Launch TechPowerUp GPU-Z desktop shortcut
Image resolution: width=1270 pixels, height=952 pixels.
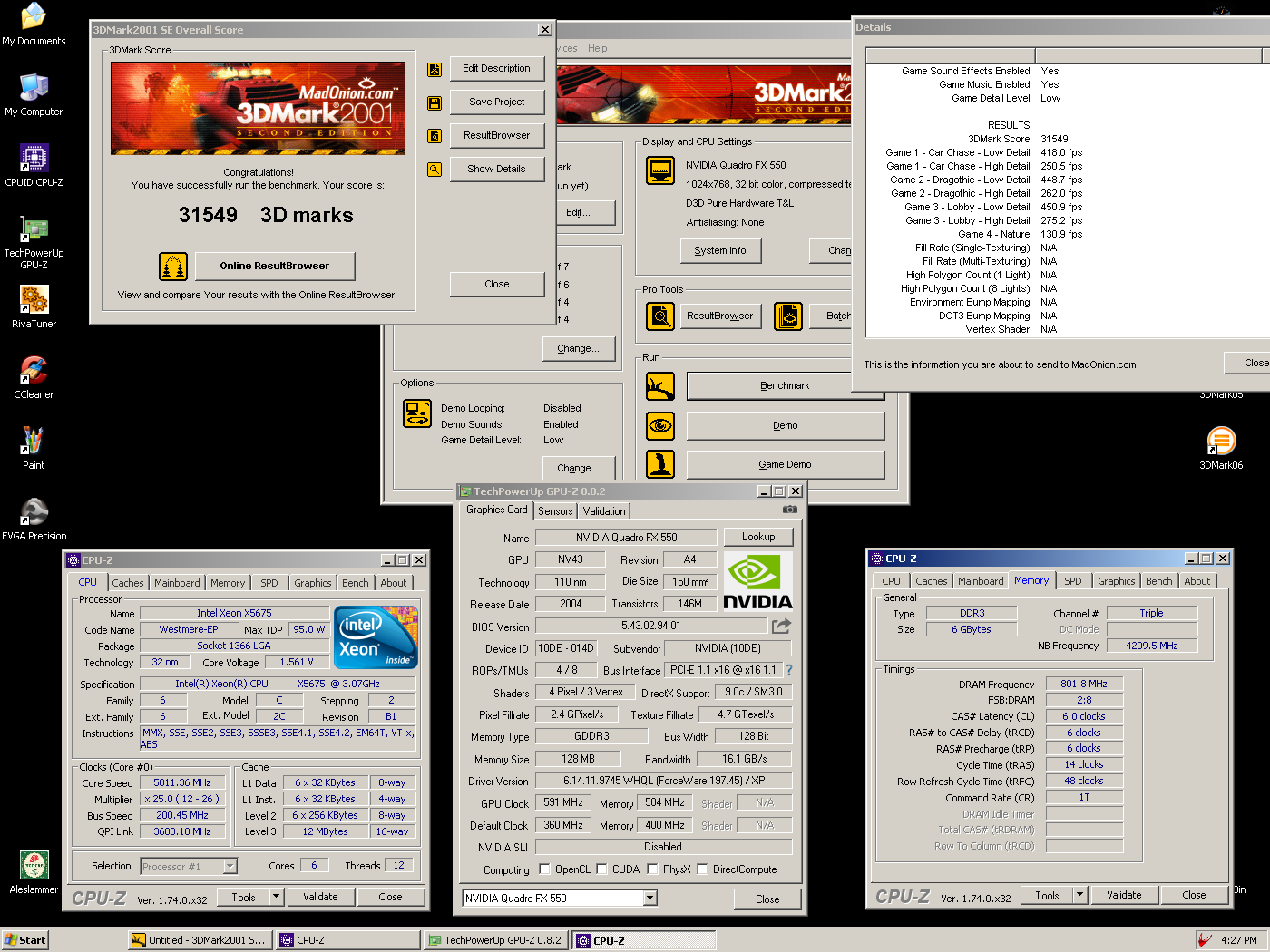(34, 242)
